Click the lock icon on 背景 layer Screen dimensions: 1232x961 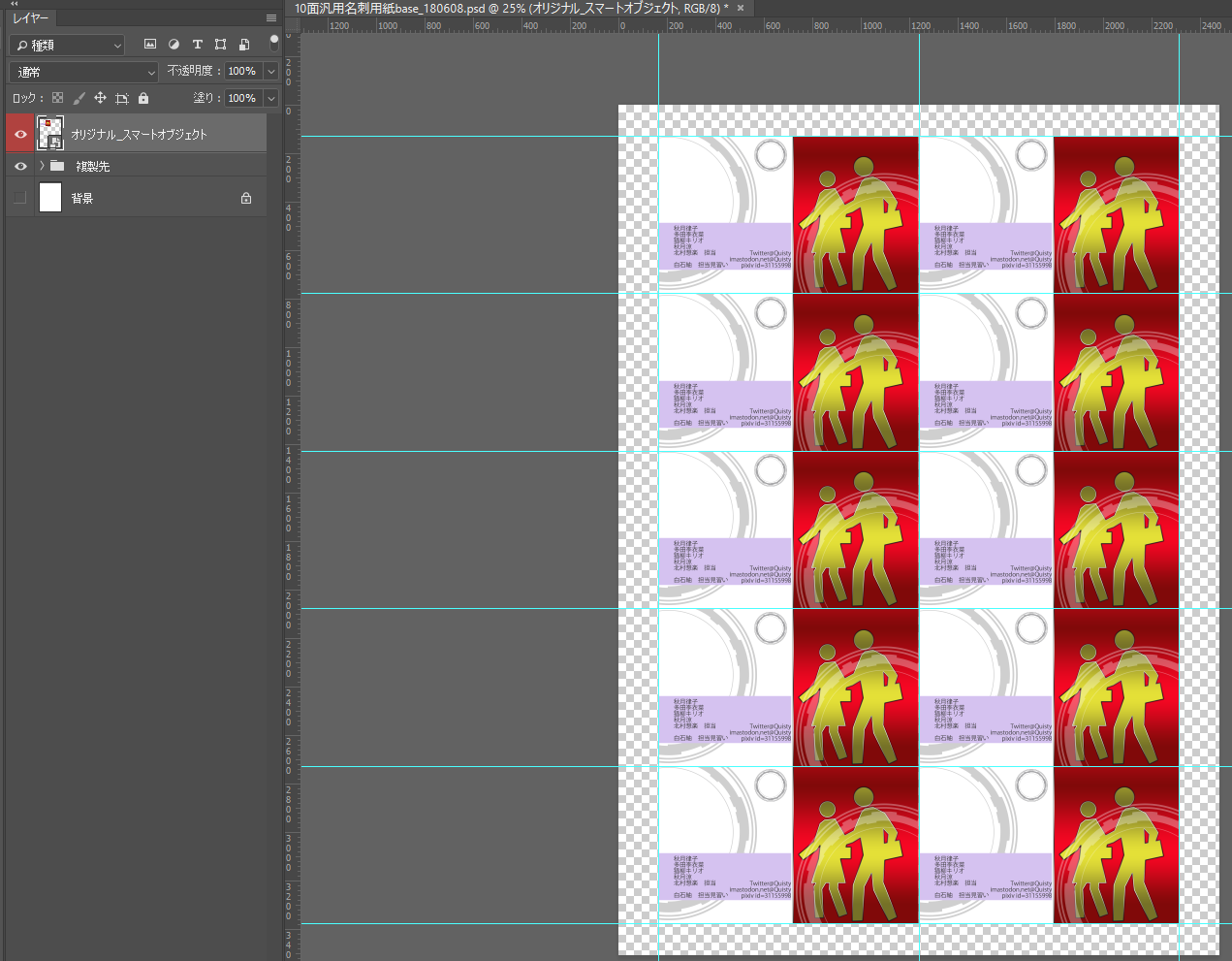(246, 198)
